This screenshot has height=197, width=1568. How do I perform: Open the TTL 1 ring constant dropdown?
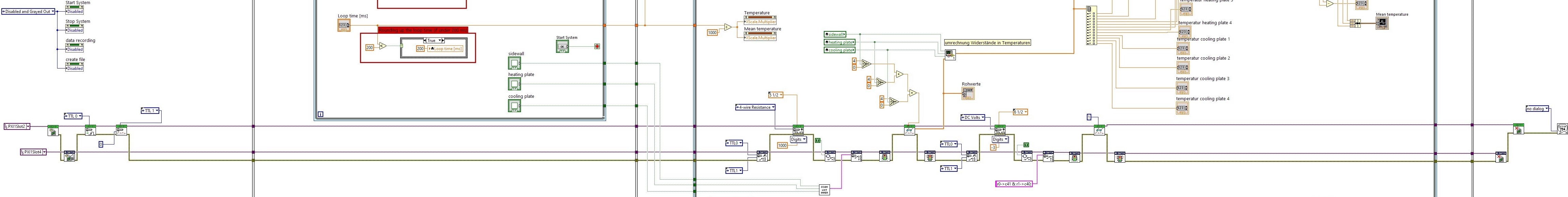(150, 110)
